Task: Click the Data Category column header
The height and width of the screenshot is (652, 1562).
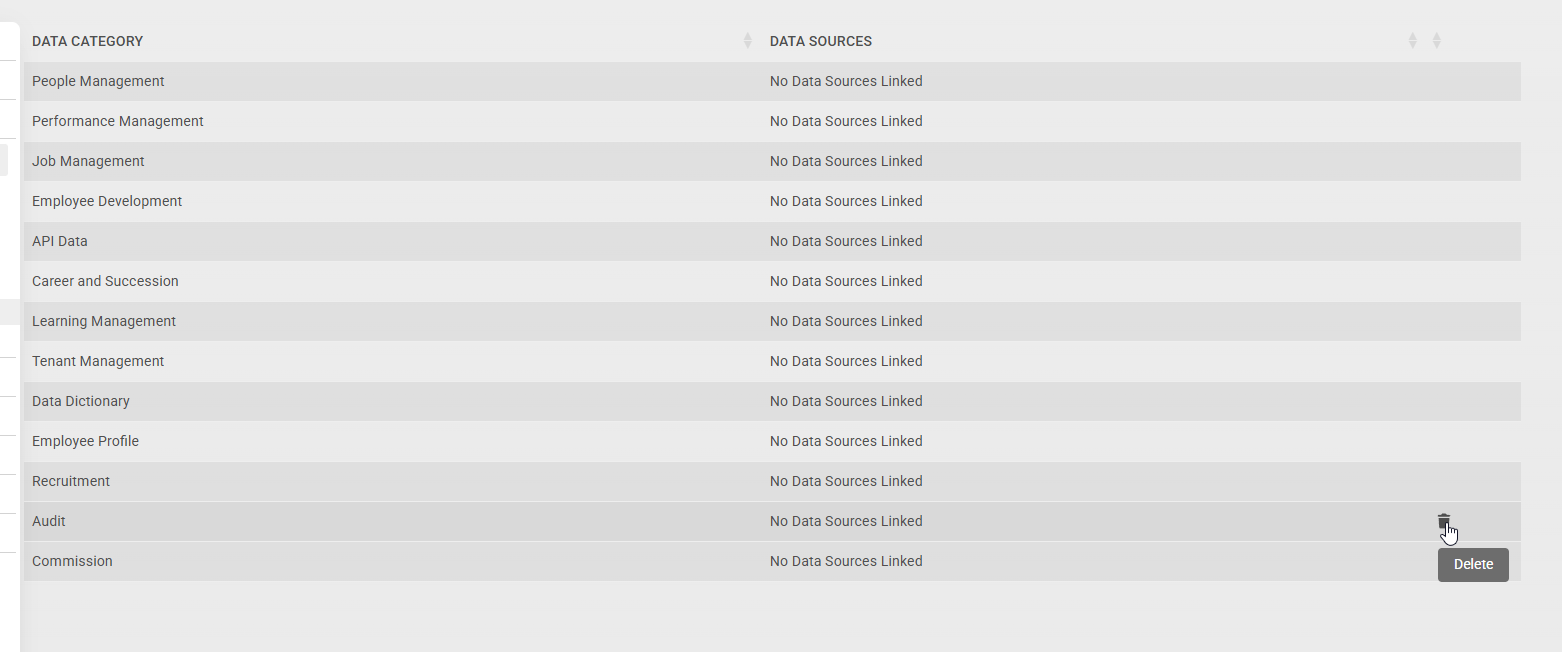Action: pyautogui.click(x=88, y=40)
